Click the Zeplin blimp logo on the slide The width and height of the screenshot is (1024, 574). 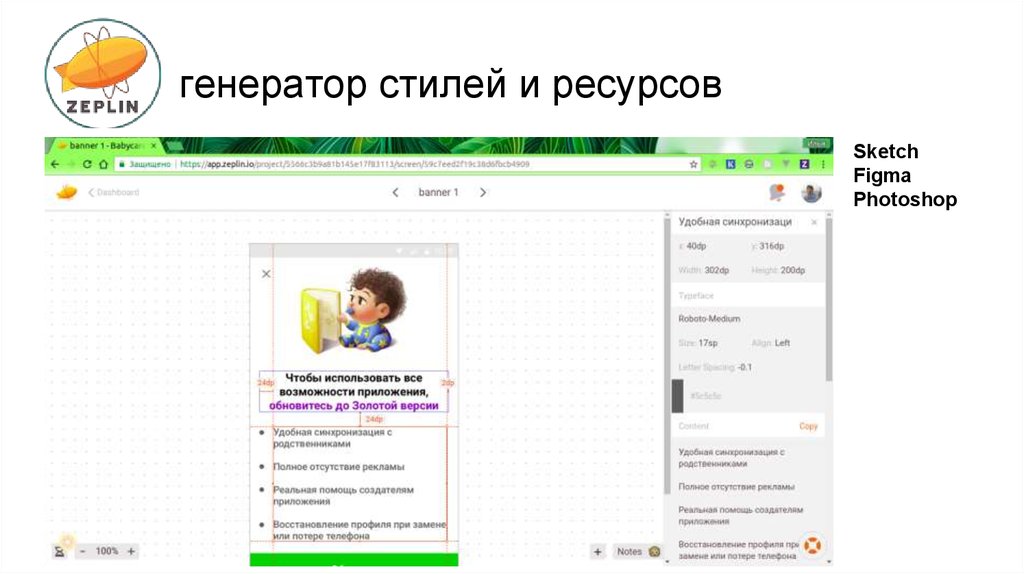[x=103, y=74]
